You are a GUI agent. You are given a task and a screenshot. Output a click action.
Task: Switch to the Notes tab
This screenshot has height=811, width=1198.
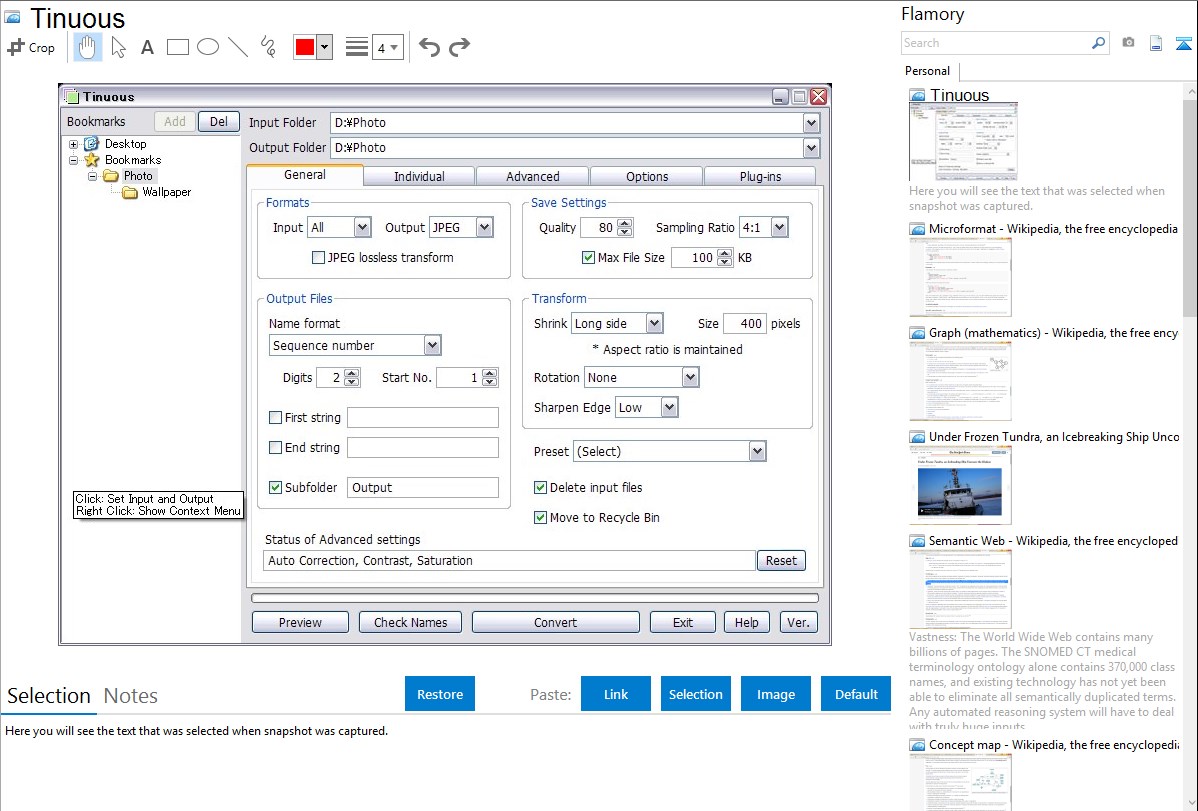(x=131, y=696)
